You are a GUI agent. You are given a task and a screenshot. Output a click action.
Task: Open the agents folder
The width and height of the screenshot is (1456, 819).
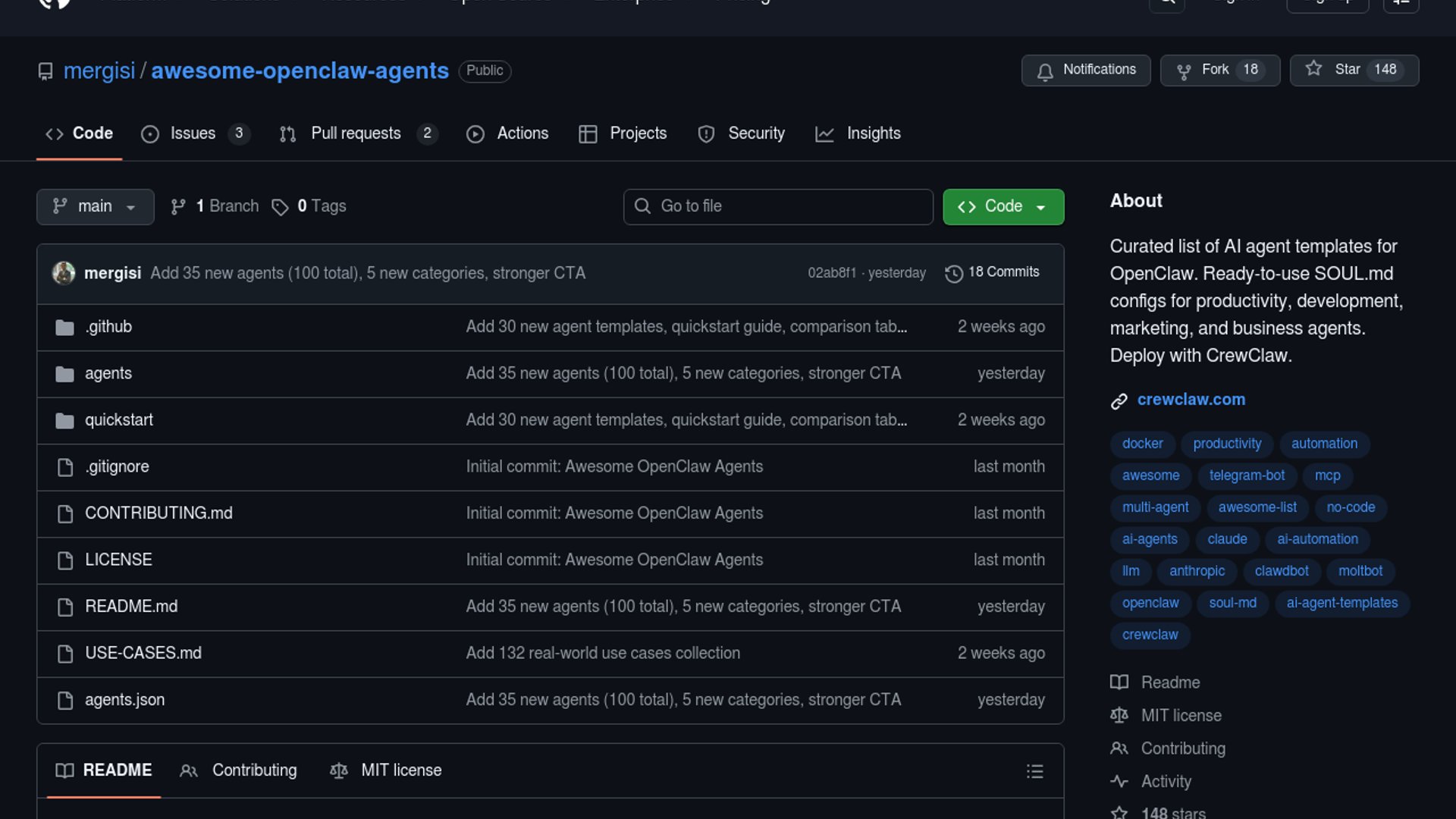coord(108,374)
